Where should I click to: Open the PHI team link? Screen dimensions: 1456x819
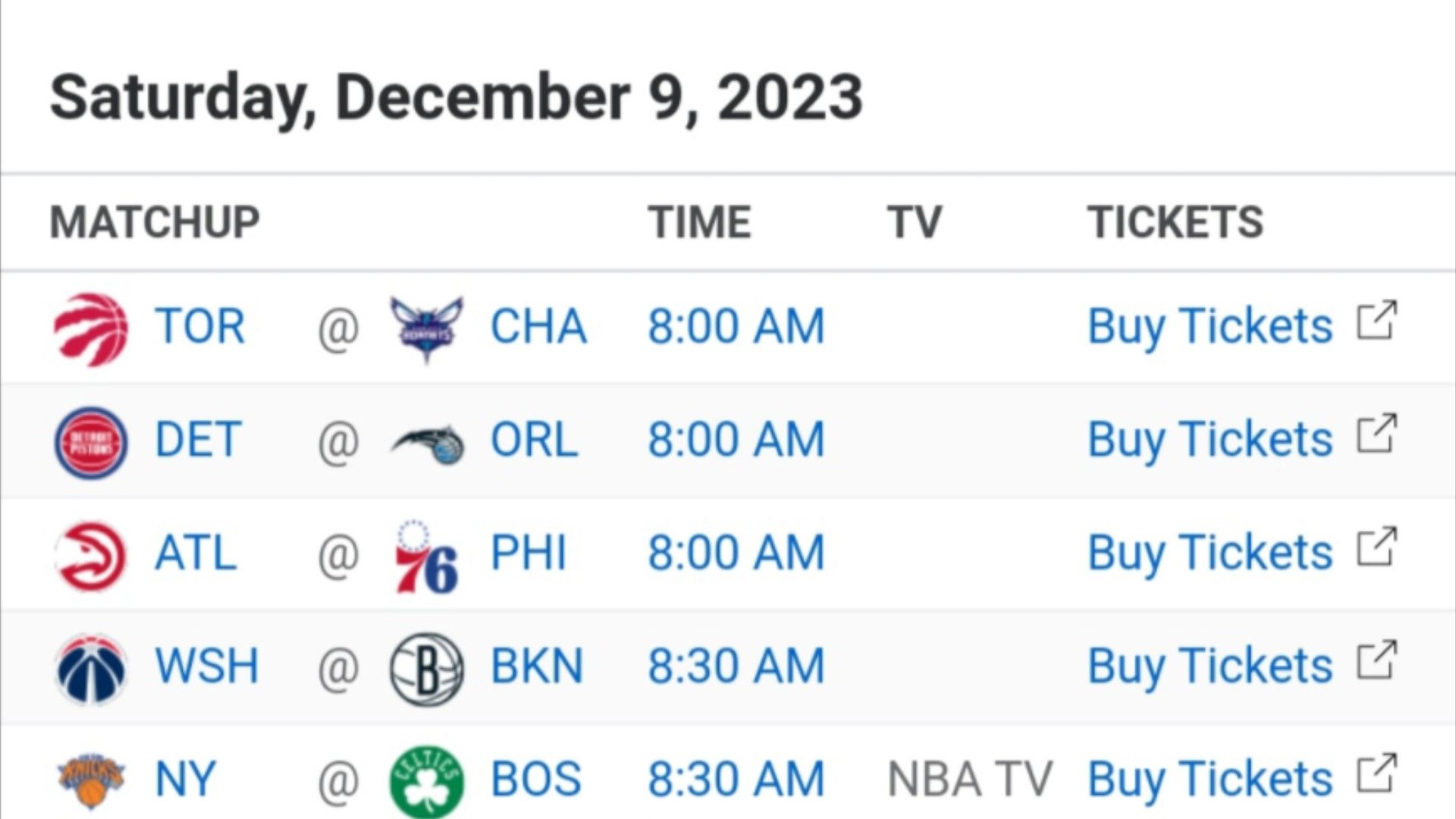(529, 553)
